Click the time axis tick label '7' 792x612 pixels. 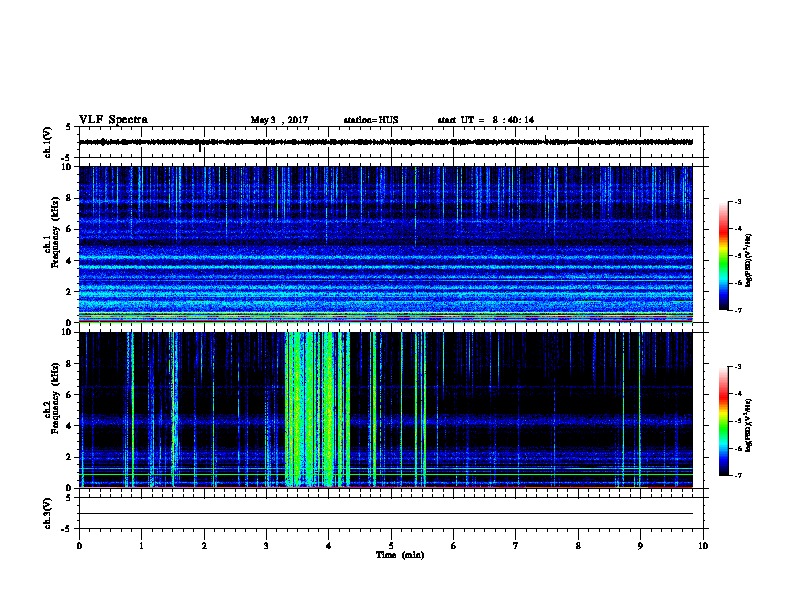click(516, 546)
